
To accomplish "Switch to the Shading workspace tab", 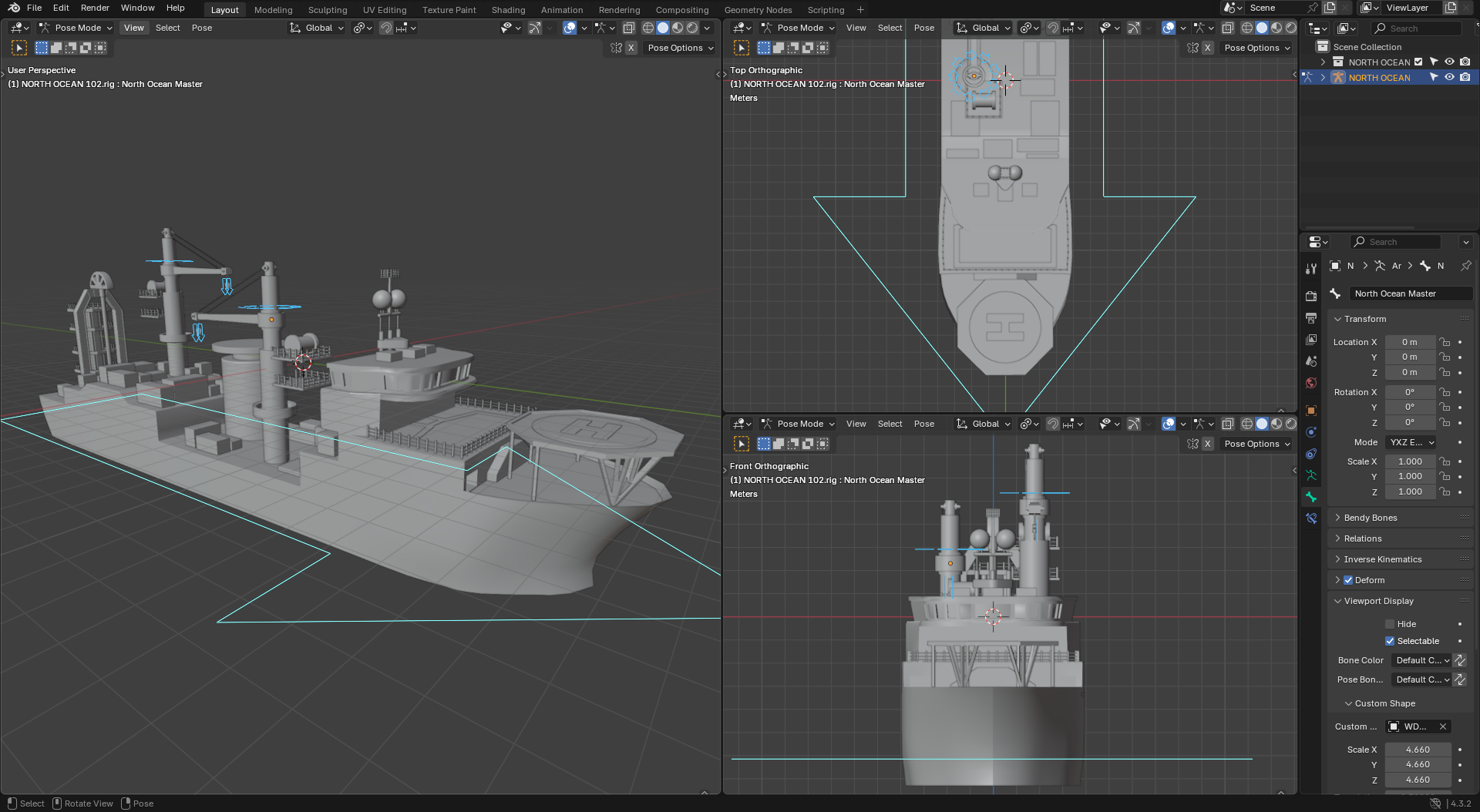I will tap(508, 10).
